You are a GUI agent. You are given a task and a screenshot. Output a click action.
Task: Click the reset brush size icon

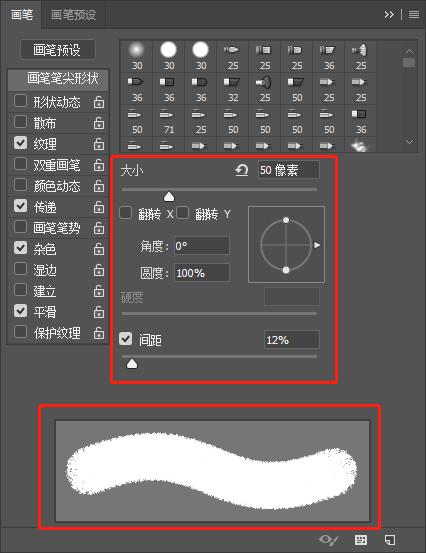tap(242, 170)
